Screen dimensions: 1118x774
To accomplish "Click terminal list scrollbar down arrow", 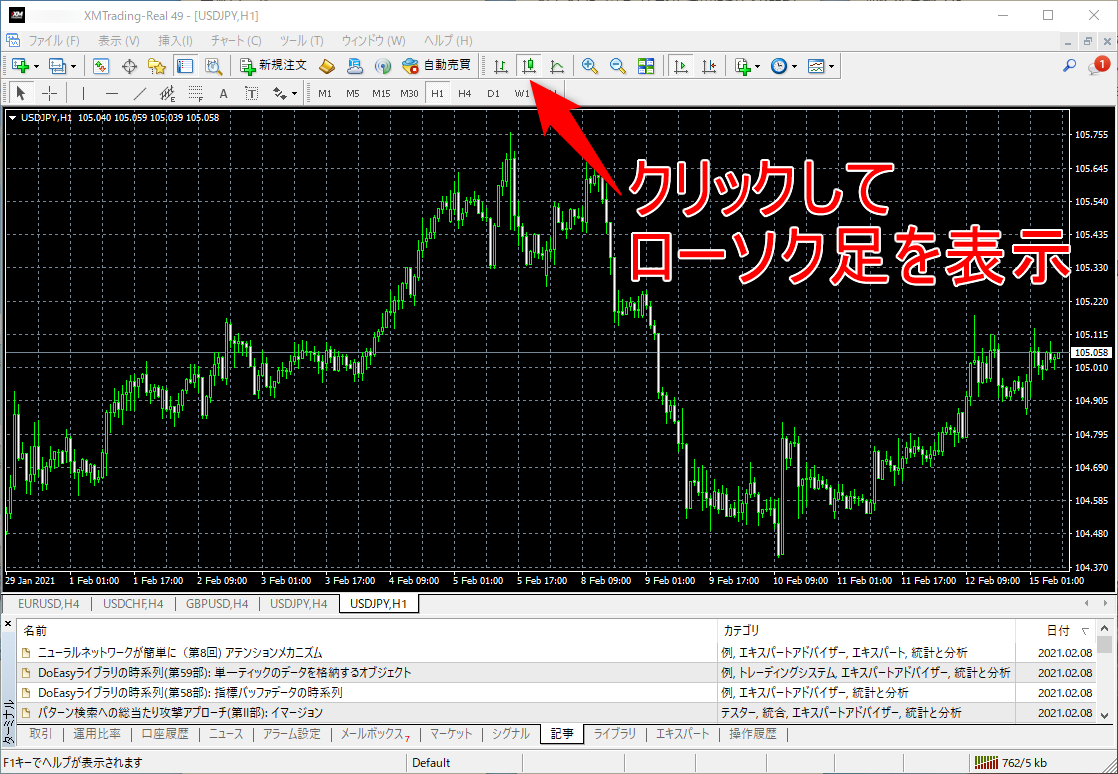I will click(x=1104, y=715).
